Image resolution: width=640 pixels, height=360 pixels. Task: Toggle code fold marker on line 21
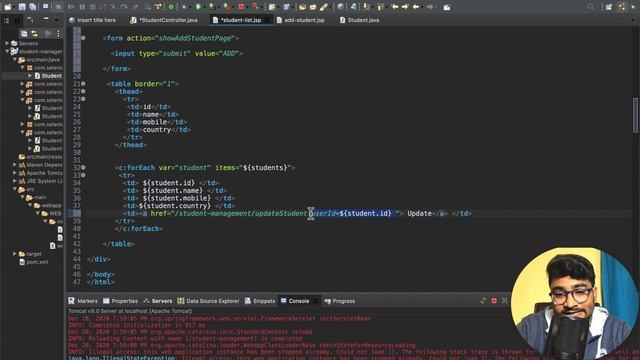coord(83,84)
